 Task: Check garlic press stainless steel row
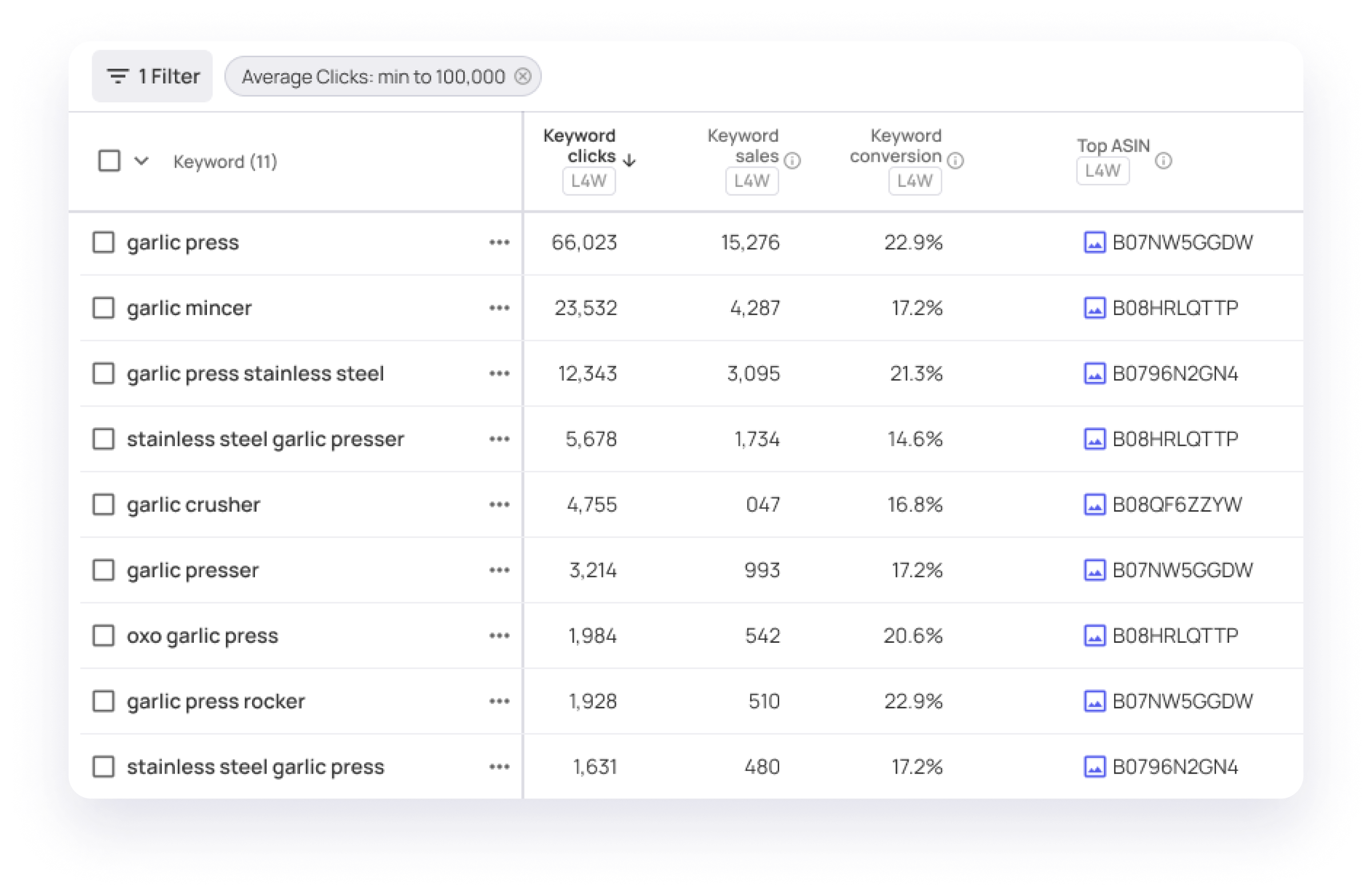tap(104, 373)
